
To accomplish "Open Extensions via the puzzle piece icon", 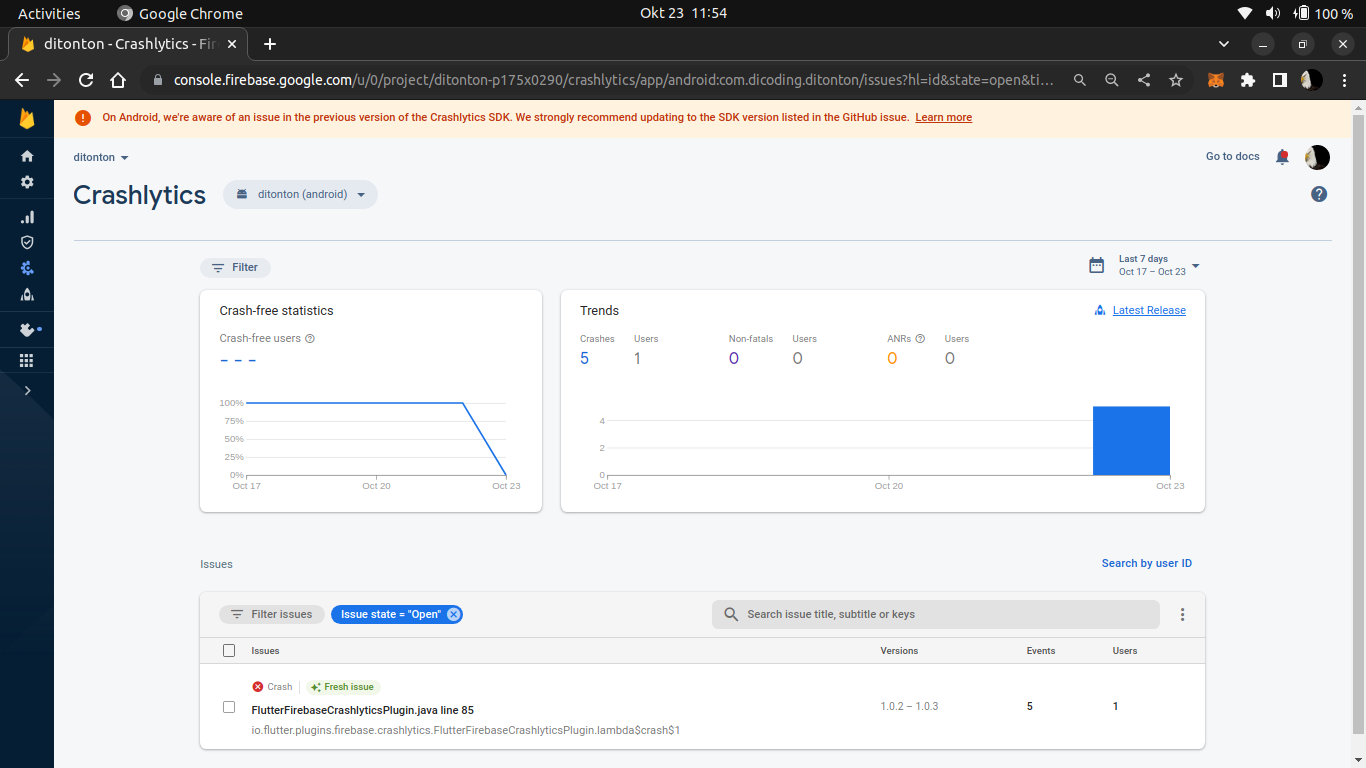I will pos(27,330).
